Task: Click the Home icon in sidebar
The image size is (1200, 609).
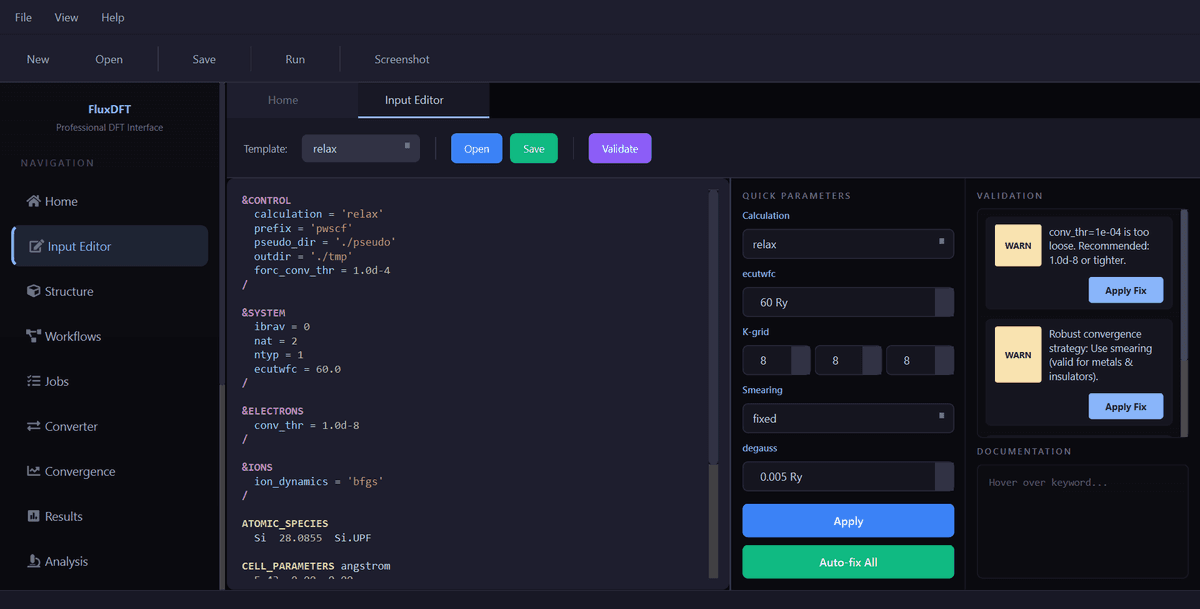Action: [x=34, y=201]
